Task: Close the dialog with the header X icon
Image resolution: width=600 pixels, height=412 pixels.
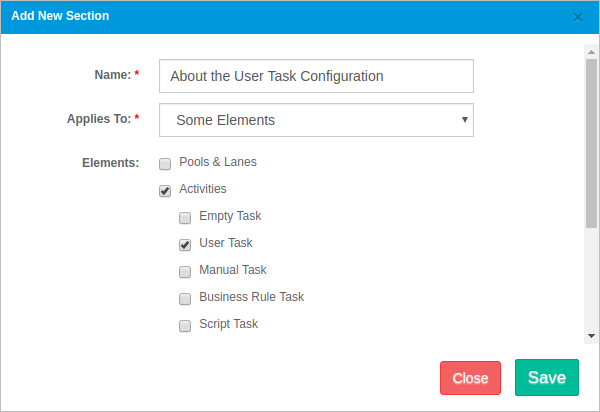Action: (578, 17)
